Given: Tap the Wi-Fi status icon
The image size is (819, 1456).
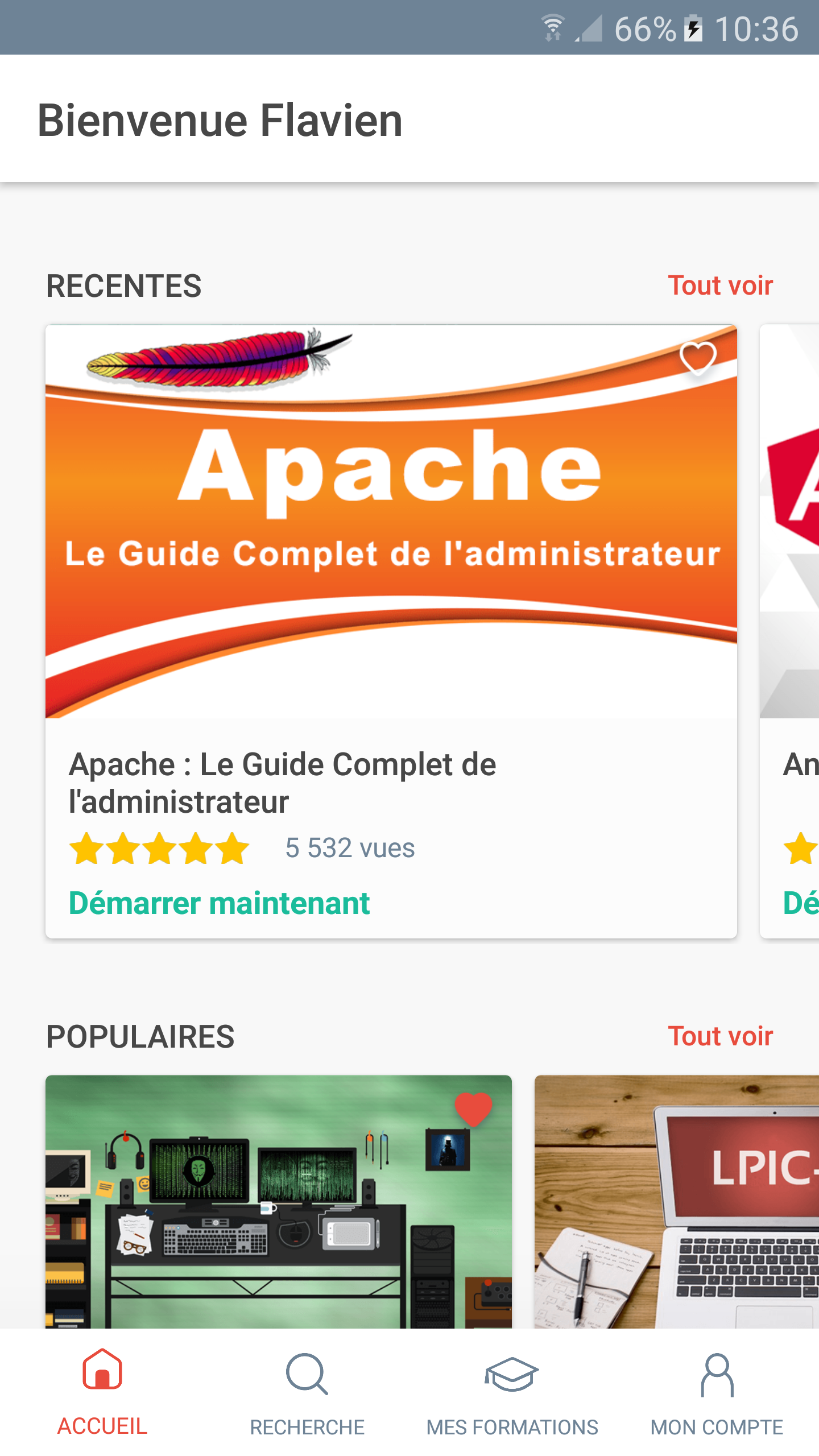Looking at the screenshot, I should (553, 28).
